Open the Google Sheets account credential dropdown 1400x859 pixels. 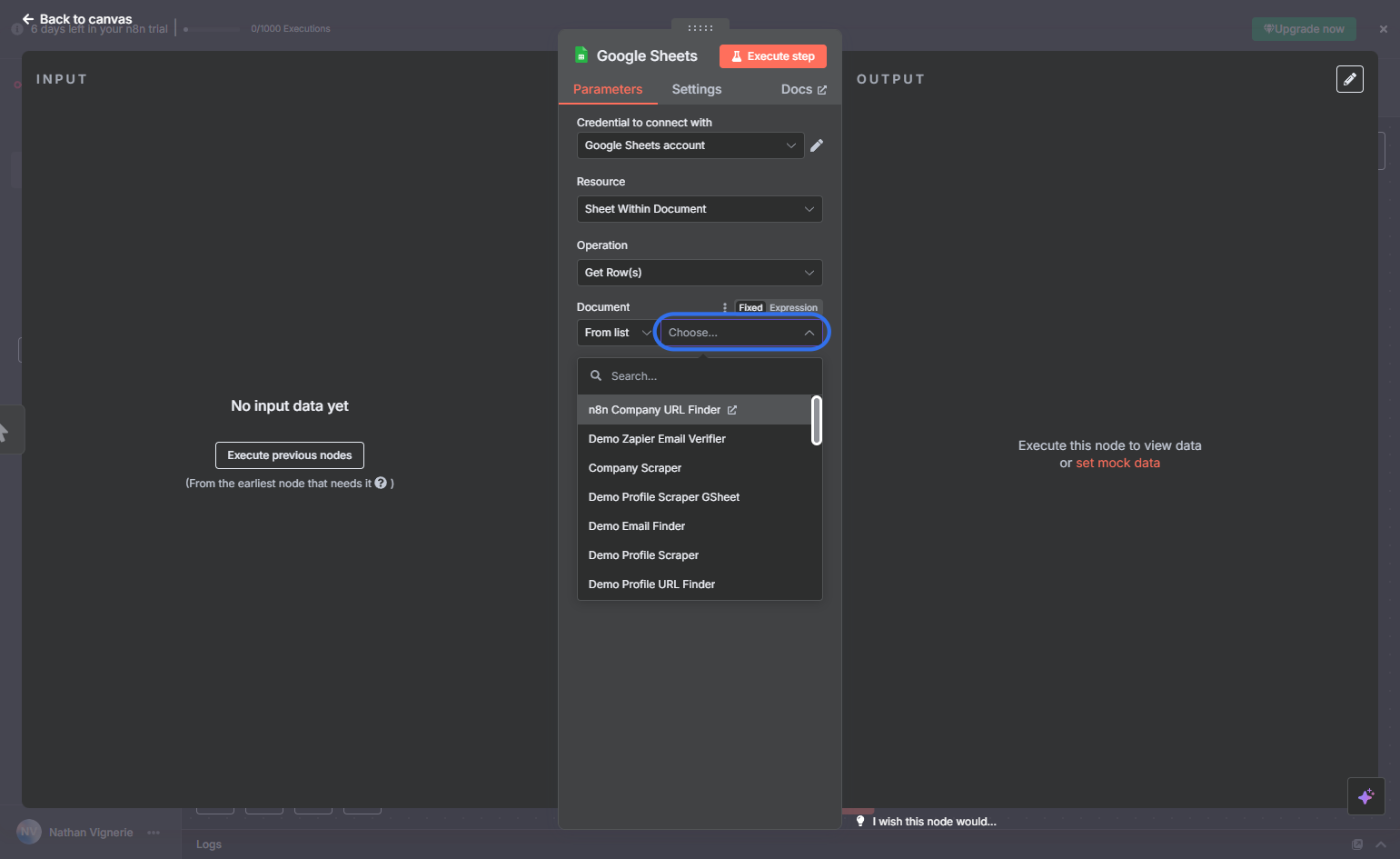(690, 145)
